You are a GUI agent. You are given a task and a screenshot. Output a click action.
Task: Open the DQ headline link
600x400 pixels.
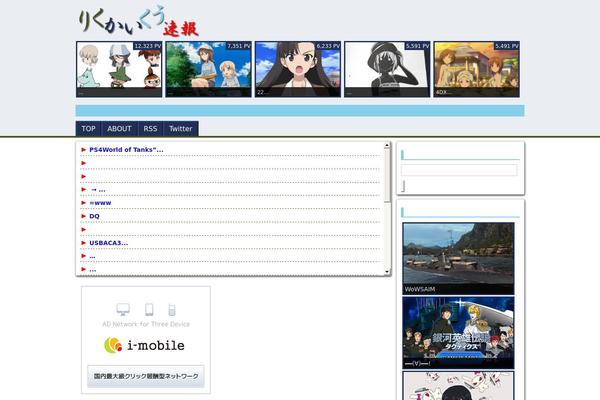(x=94, y=216)
